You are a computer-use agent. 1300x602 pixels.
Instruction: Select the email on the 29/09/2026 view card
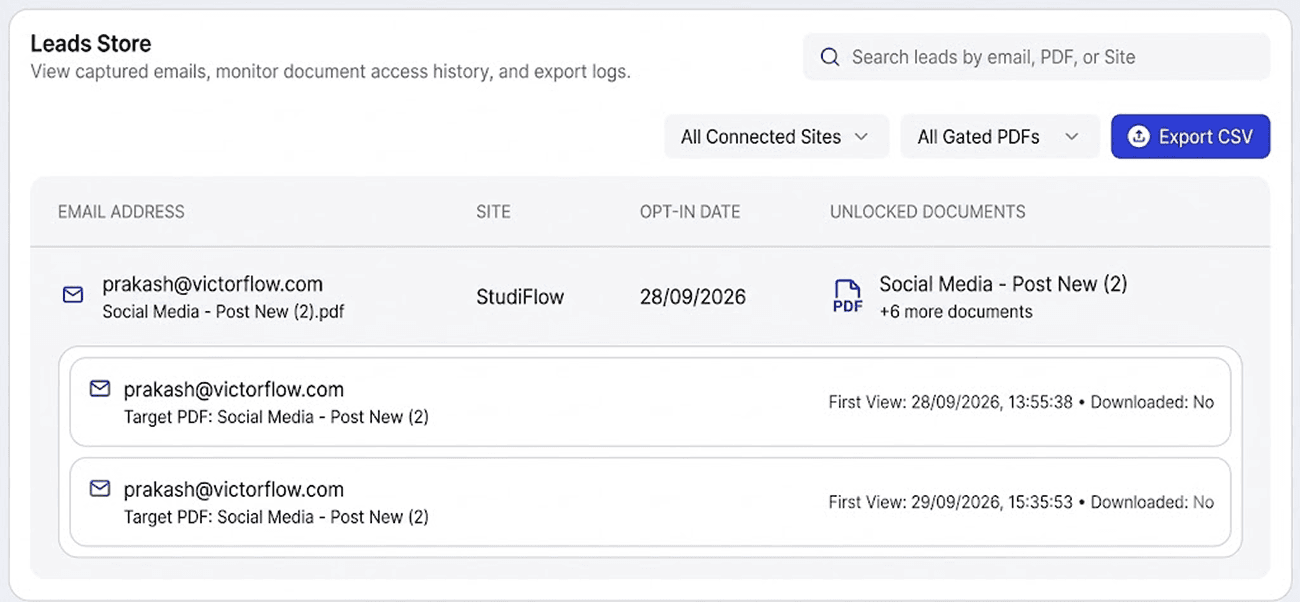[x=233, y=490]
